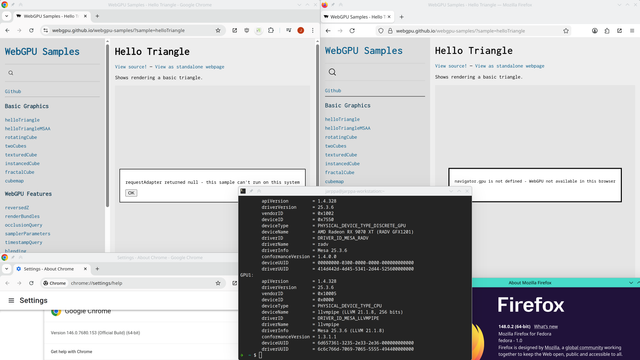Screen dimensions: 640x360
Task: Open occlusionQuery sample in Chrome sidebar
Action: (x=23, y=225)
